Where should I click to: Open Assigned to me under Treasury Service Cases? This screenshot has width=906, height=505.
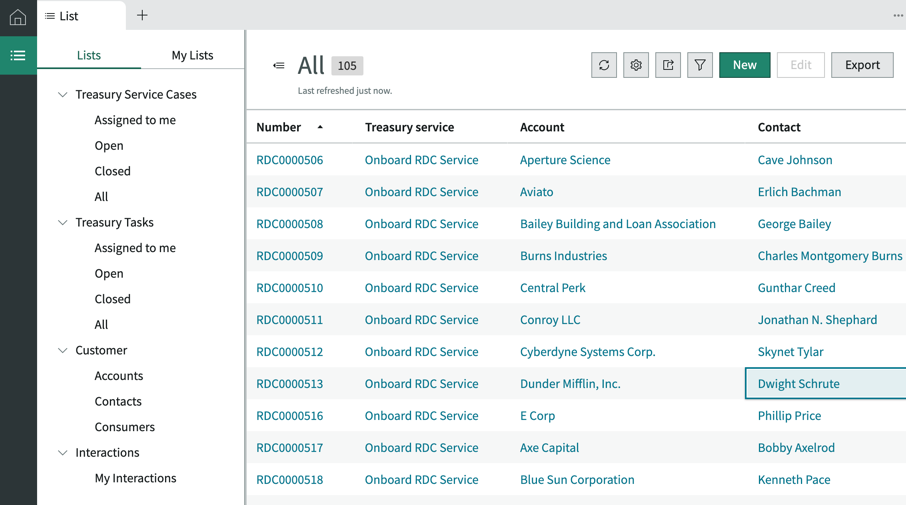tap(135, 120)
